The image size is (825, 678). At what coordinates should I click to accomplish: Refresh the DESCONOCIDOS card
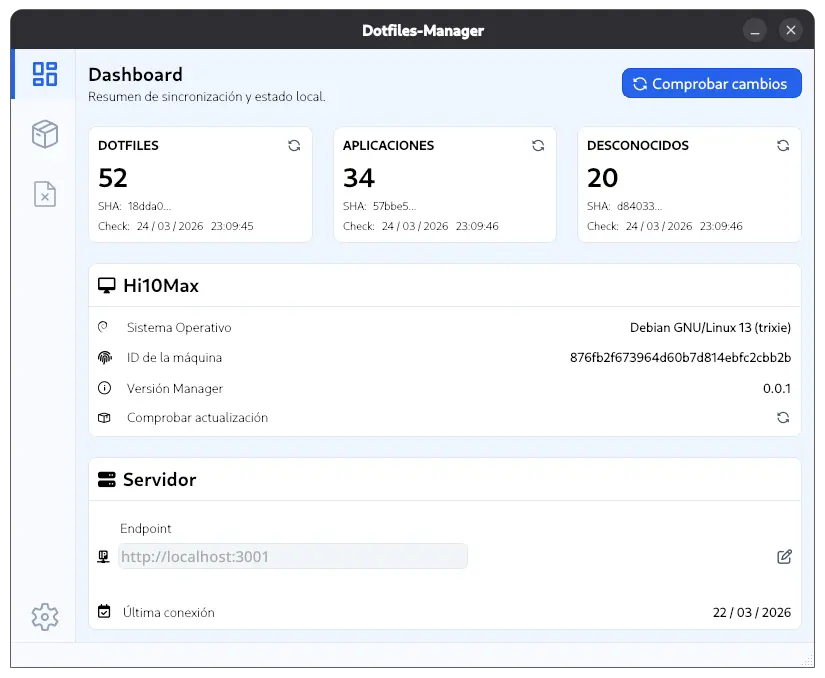point(783,145)
